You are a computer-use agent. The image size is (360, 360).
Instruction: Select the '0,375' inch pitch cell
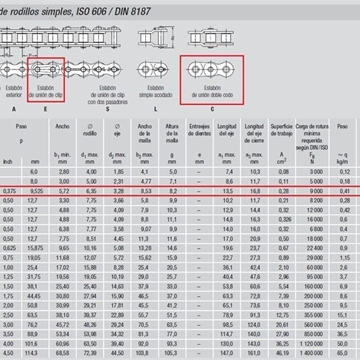9,191
